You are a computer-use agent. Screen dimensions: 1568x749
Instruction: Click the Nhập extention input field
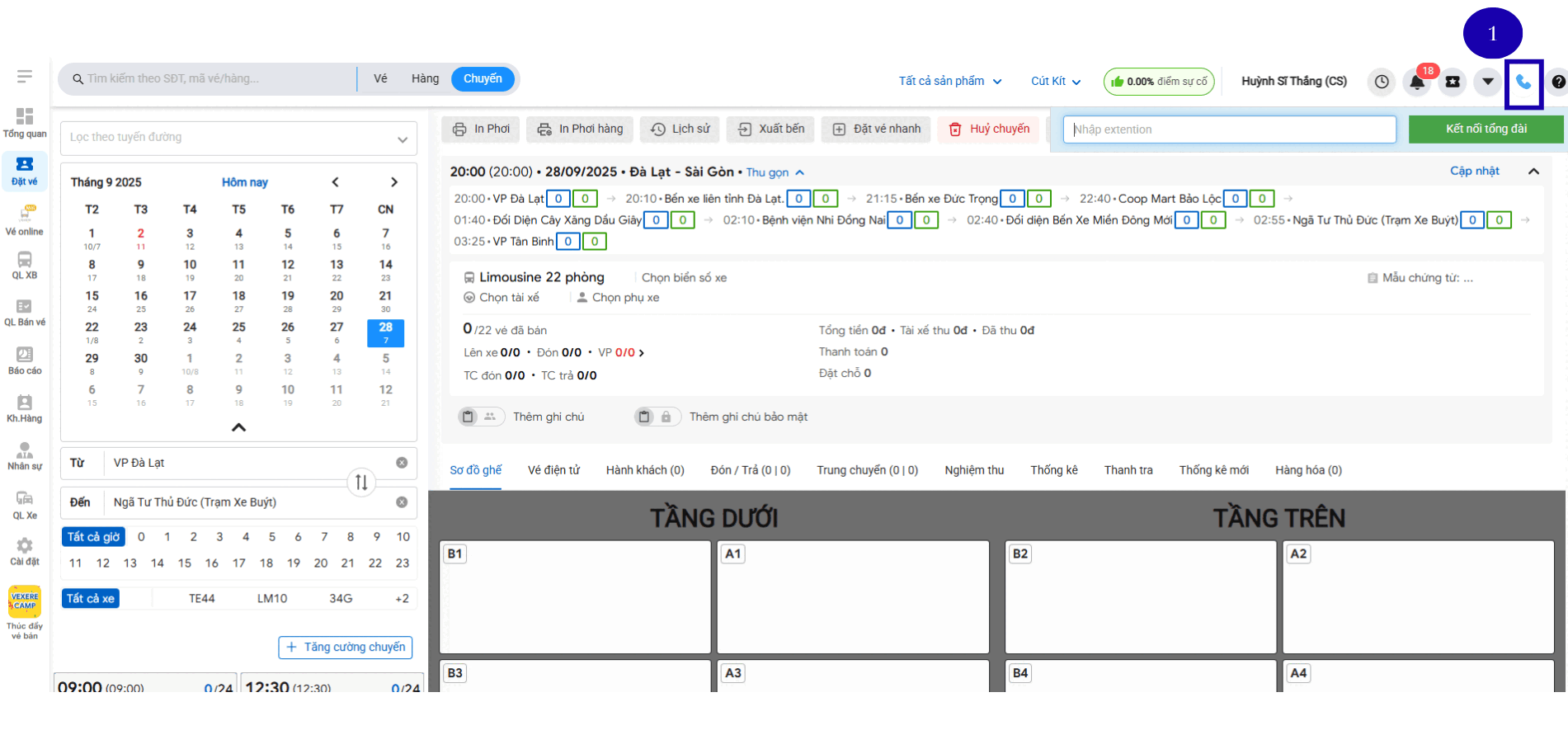(1229, 130)
